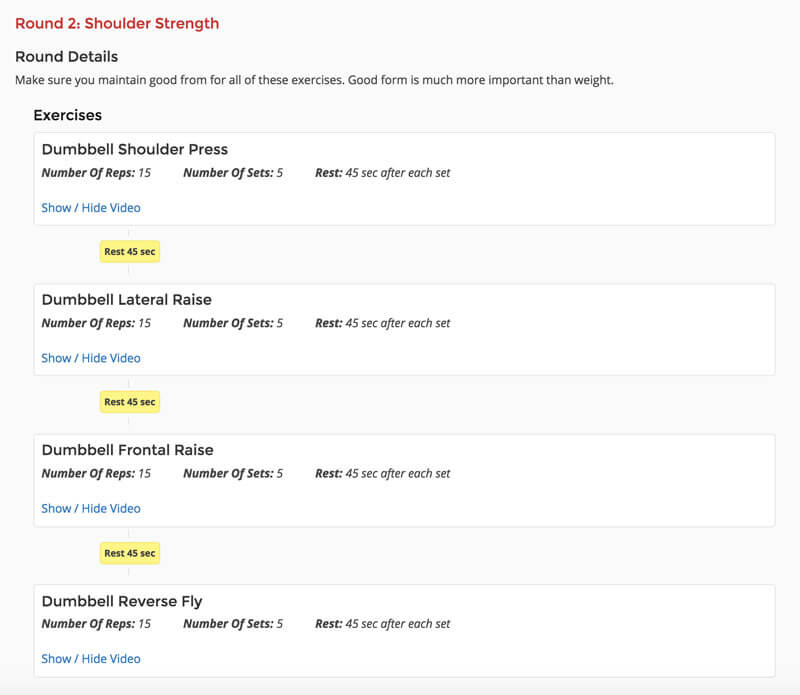Click the Round Details heading
The image size is (800, 695).
[x=66, y=57]
